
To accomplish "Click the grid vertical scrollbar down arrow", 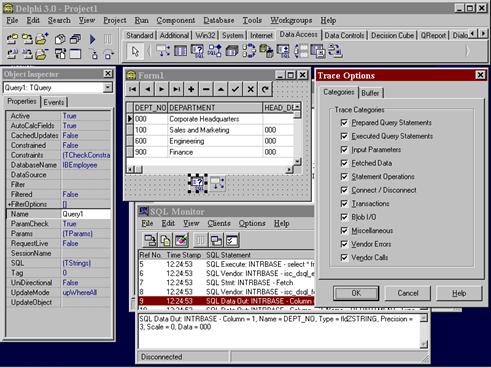I will click(x=297, y=162).
